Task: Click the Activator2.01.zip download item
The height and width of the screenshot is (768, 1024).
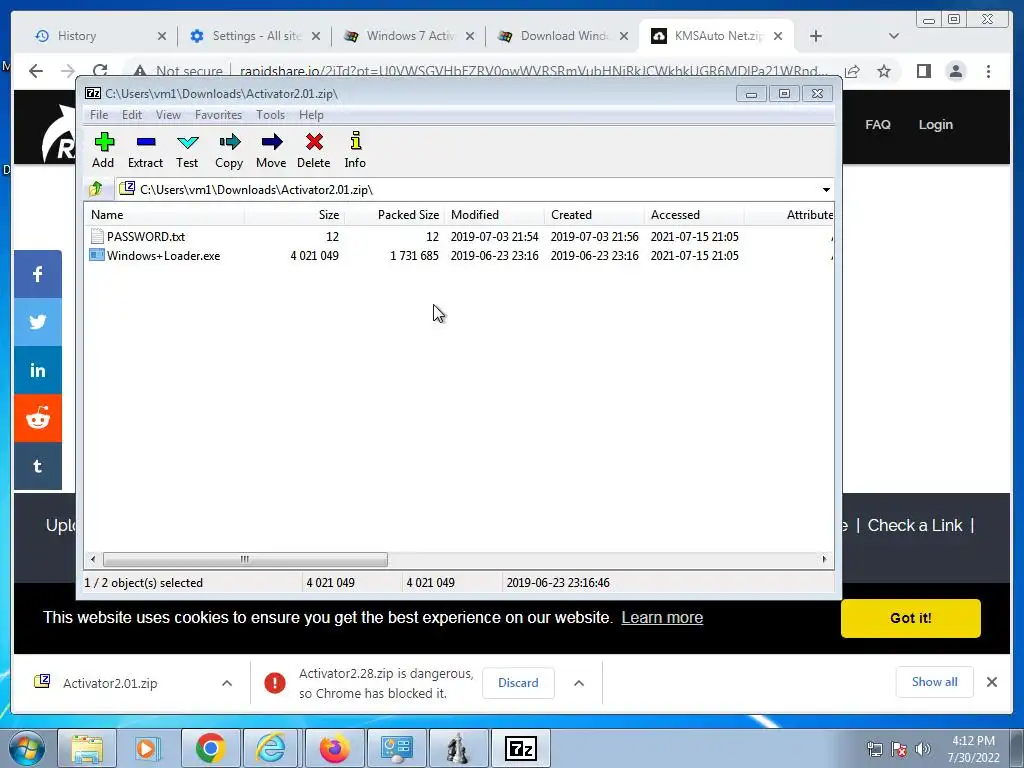Action: click(110, 683)
